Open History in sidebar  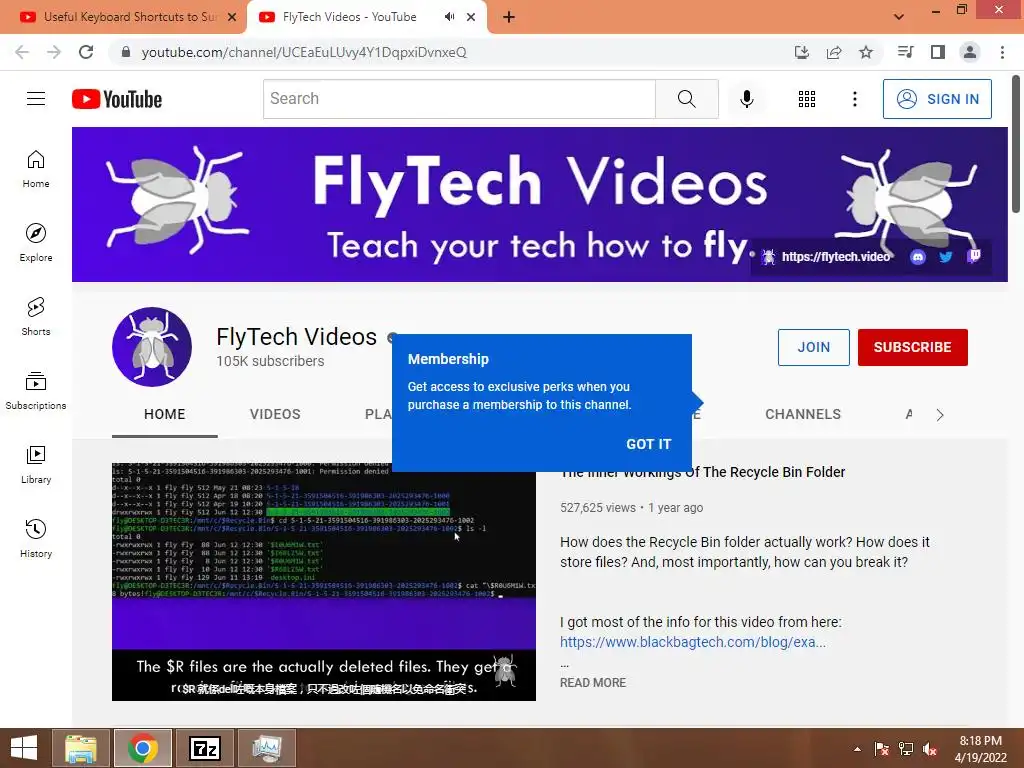[x=36, y=538]
